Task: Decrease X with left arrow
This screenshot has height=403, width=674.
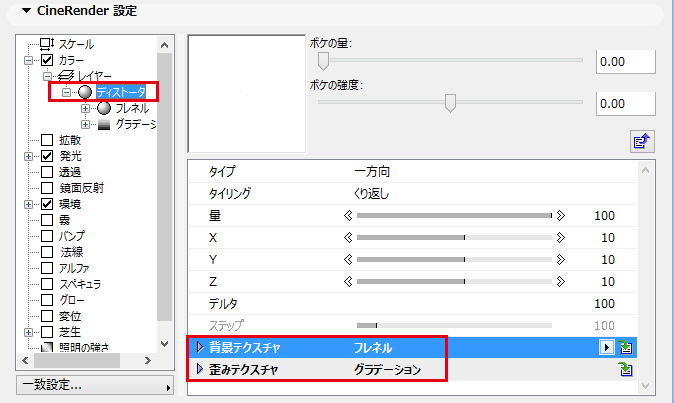Action: (348, 238)
